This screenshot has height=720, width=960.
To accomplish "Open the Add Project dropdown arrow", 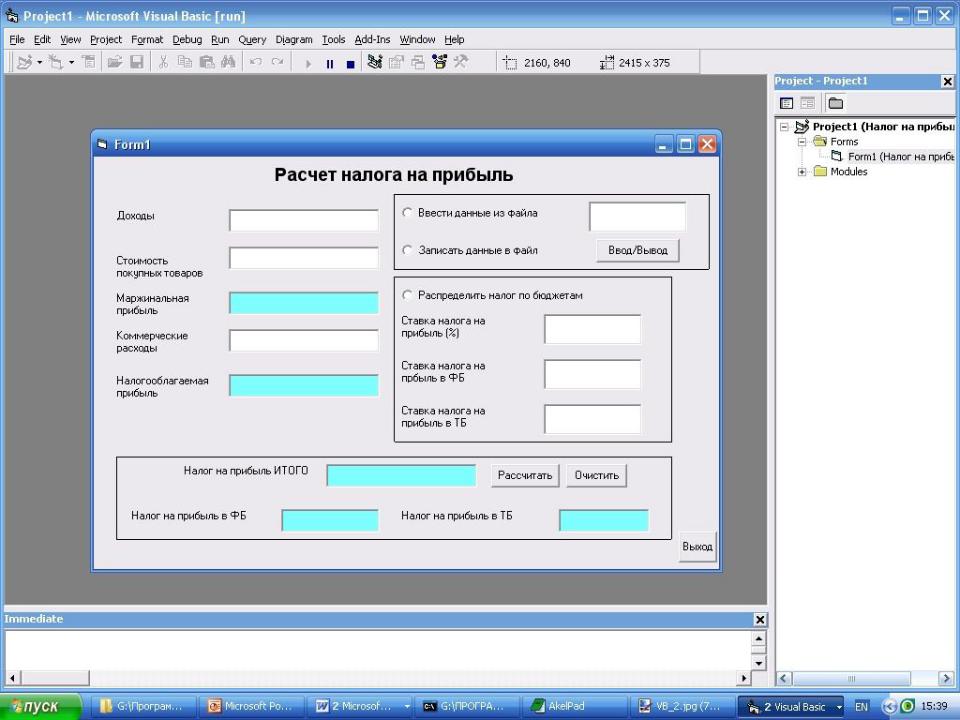I will (39, 62).
